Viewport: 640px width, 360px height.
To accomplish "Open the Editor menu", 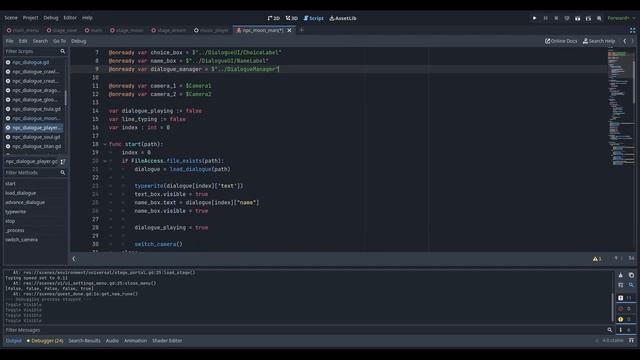I will pyautogui.click(x=70, y=18).
